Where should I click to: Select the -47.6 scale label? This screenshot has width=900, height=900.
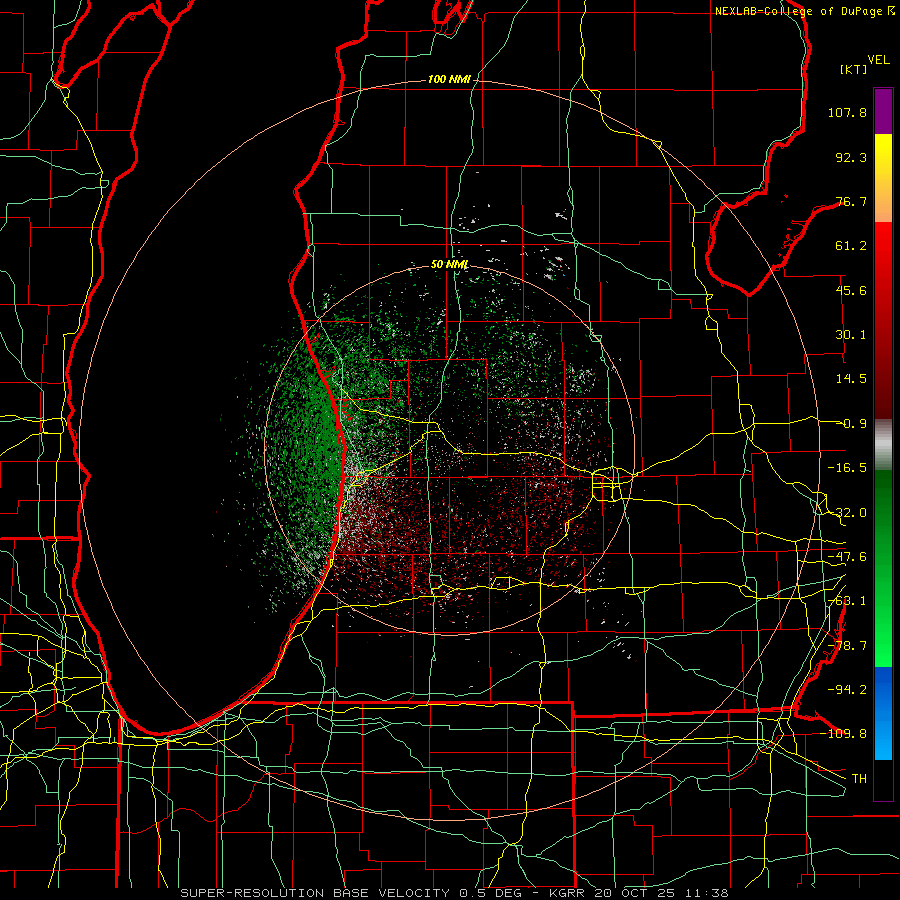[847, 557]
